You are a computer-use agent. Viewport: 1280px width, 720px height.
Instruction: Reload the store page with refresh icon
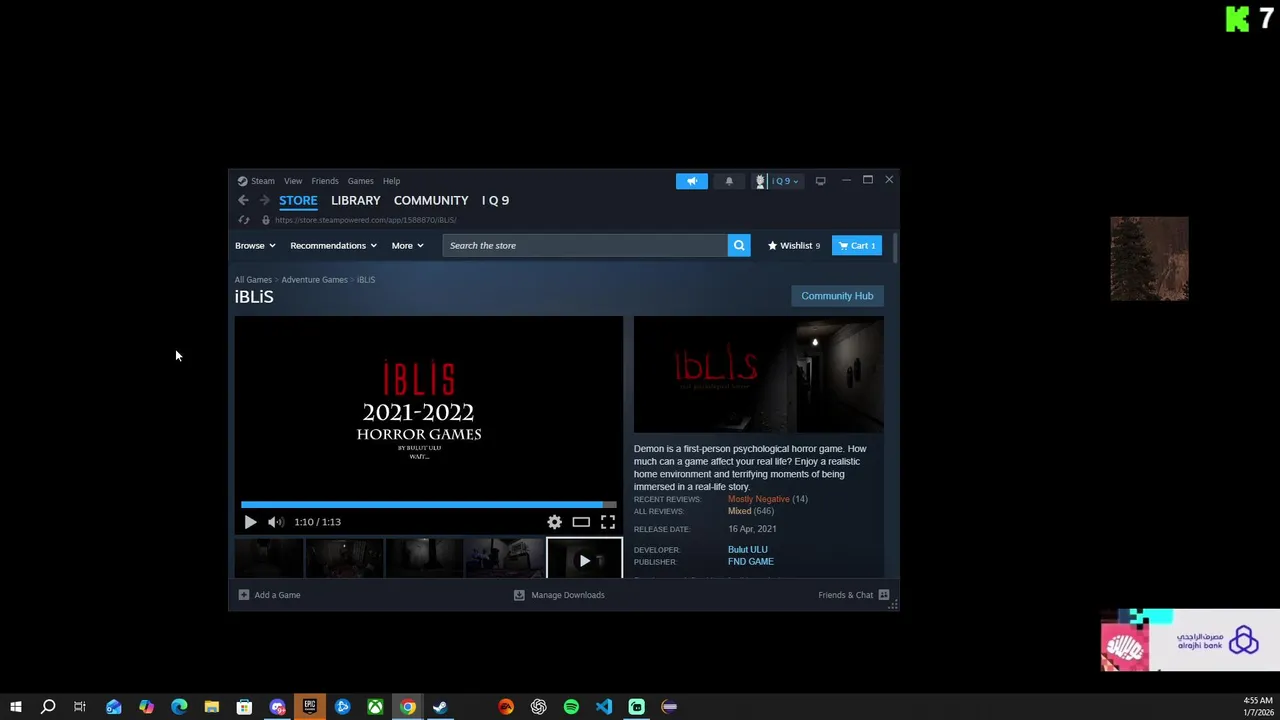(x=244, y=220)
